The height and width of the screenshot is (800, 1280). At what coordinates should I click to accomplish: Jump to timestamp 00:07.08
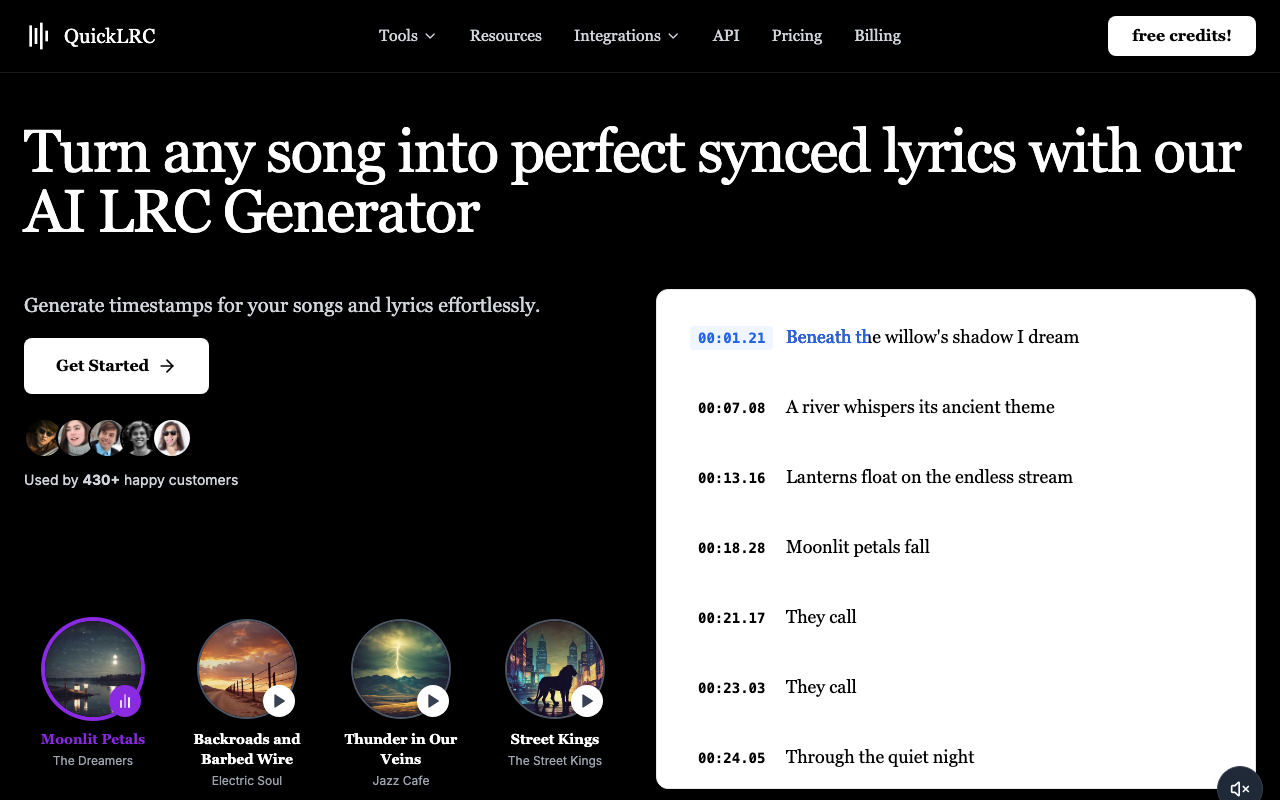(732, 408)
